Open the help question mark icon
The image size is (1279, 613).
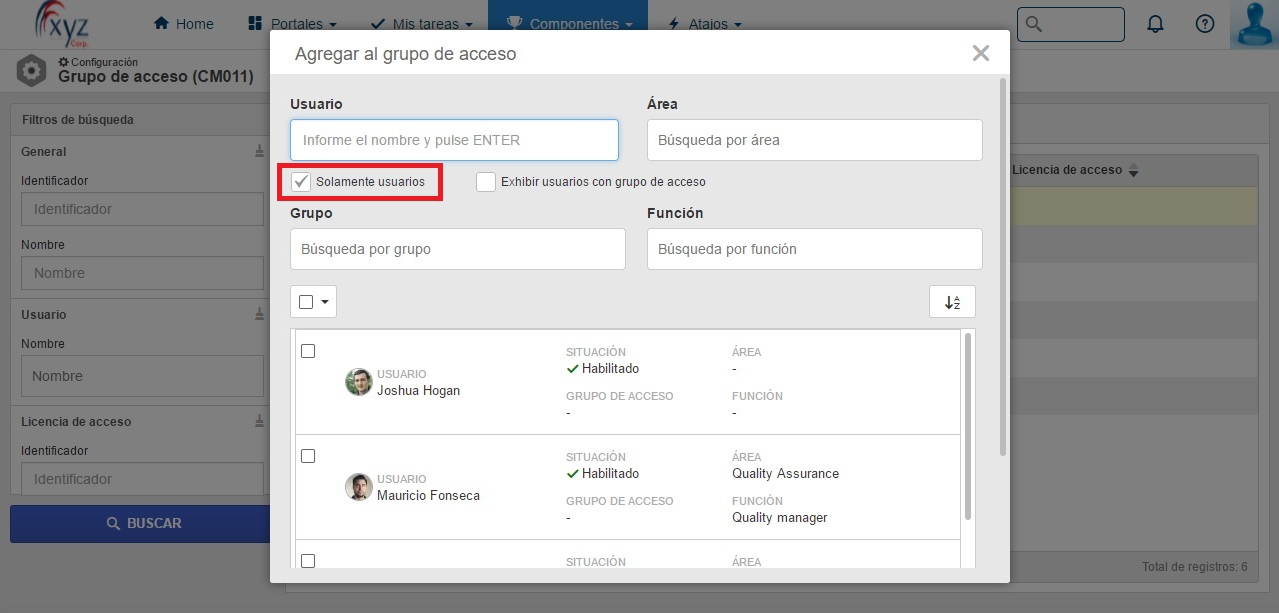coord(1205,24)
